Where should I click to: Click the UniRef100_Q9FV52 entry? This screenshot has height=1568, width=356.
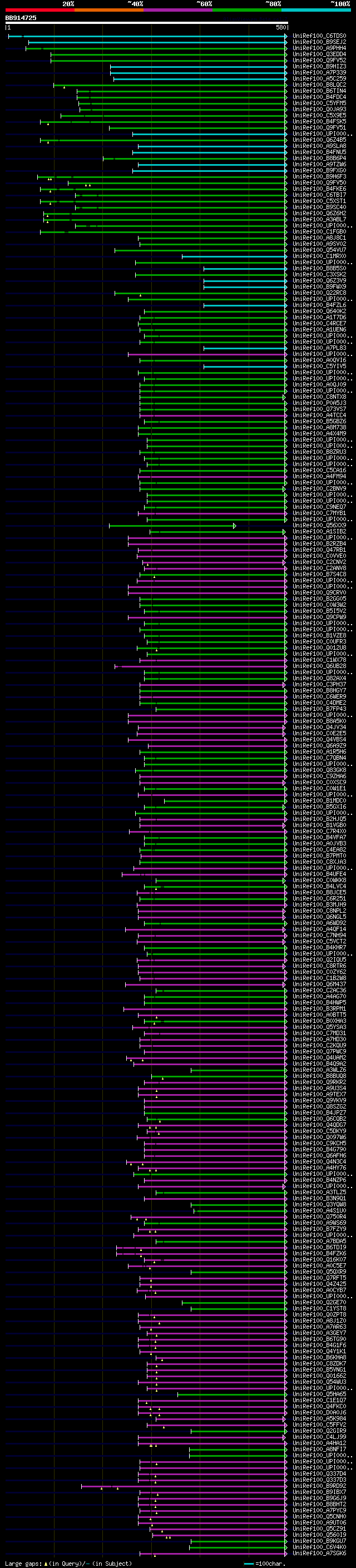[x=319, y=60]
